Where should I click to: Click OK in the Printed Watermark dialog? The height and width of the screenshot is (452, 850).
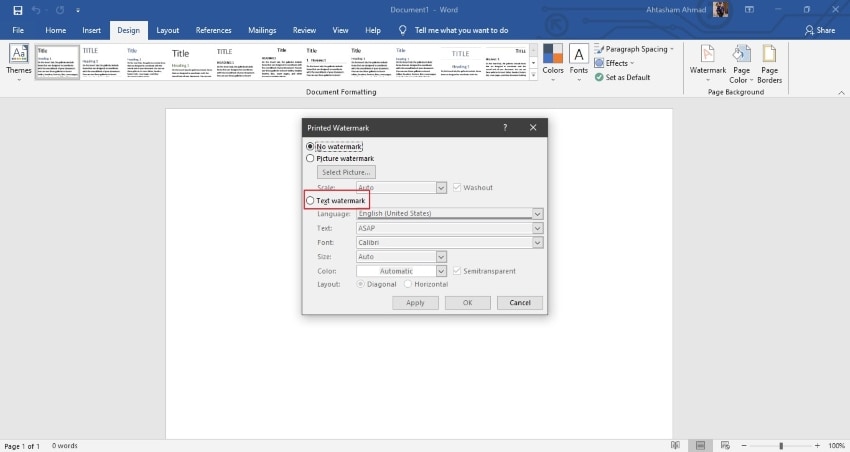point(467,303)
